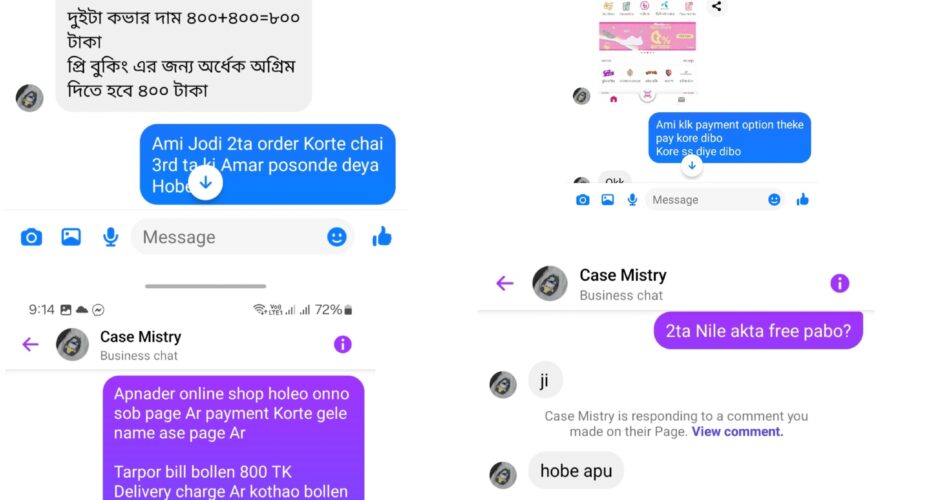
Task: Send a thumbs-up in the upper-right chat
Action: 803,199
